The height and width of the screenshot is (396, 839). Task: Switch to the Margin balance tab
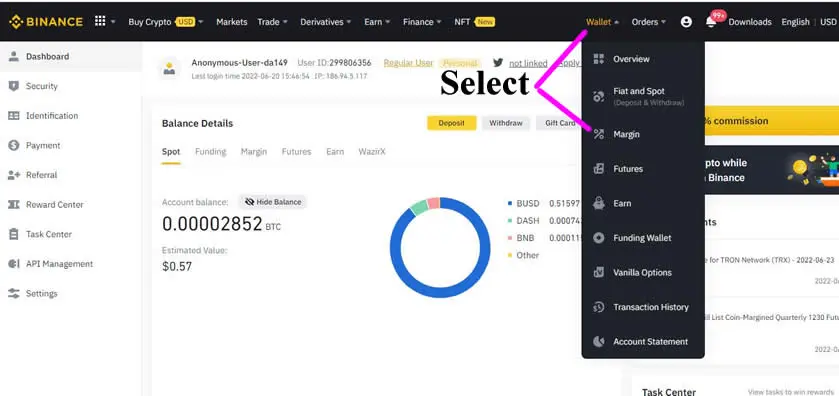click(x=254, y=152)
